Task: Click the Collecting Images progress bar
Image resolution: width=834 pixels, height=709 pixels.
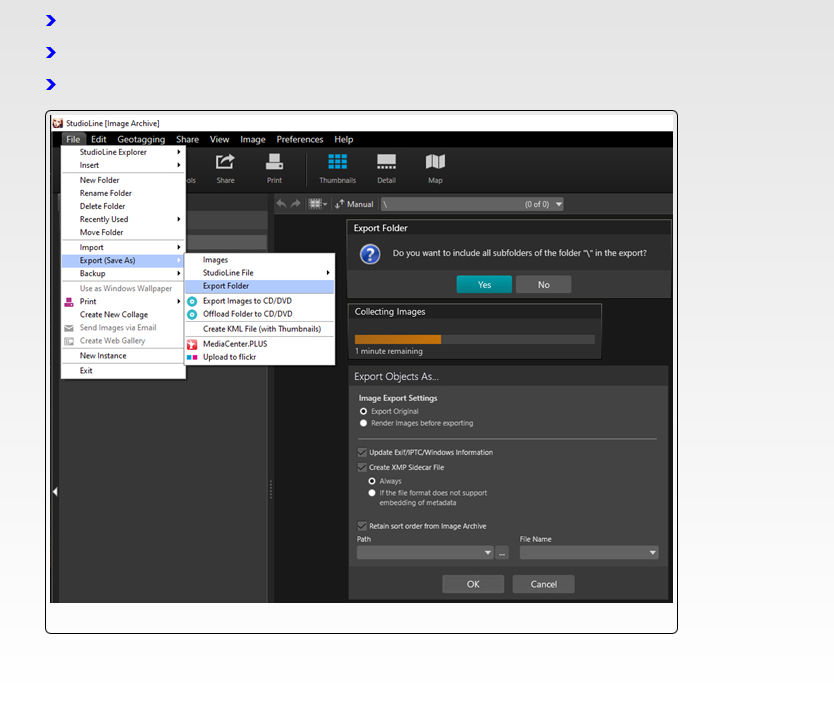Action: click(x=474, y=340)
